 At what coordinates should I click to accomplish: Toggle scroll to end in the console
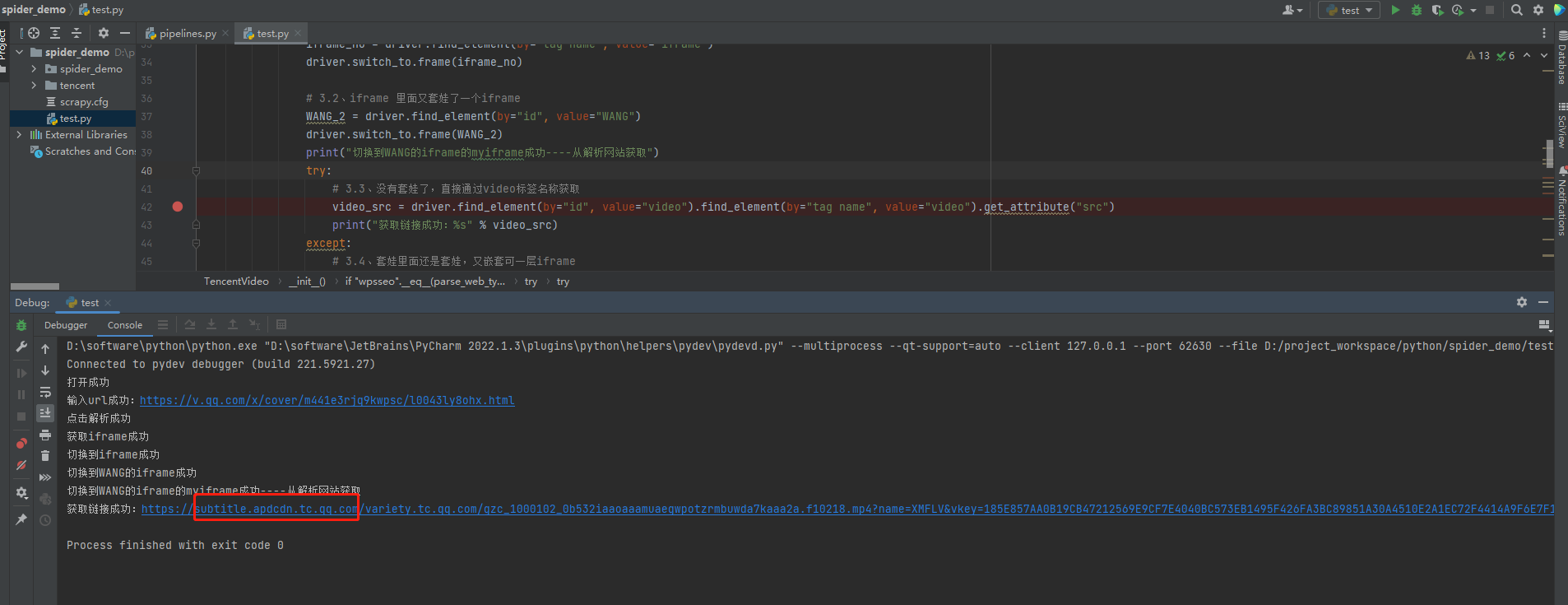[45, 412]
